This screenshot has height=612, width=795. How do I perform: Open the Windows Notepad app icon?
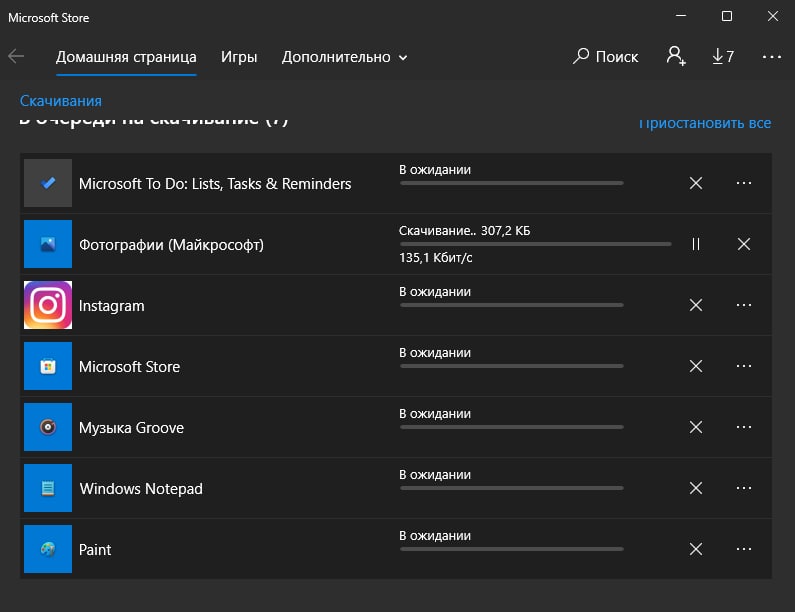[x=48, y=488]
